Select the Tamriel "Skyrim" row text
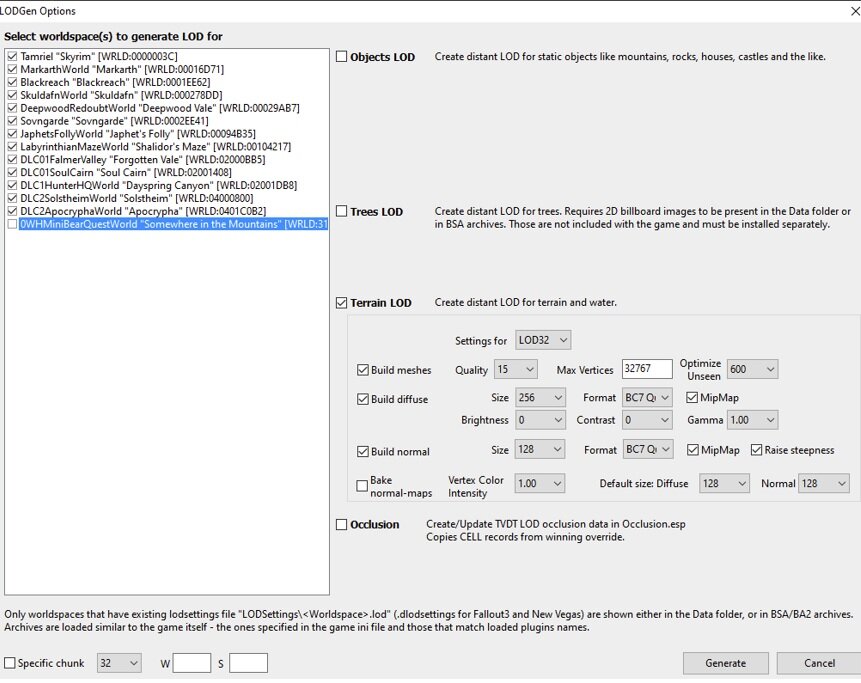The width and height of the screenshot is (861, 683). click(x=99, y=56)
